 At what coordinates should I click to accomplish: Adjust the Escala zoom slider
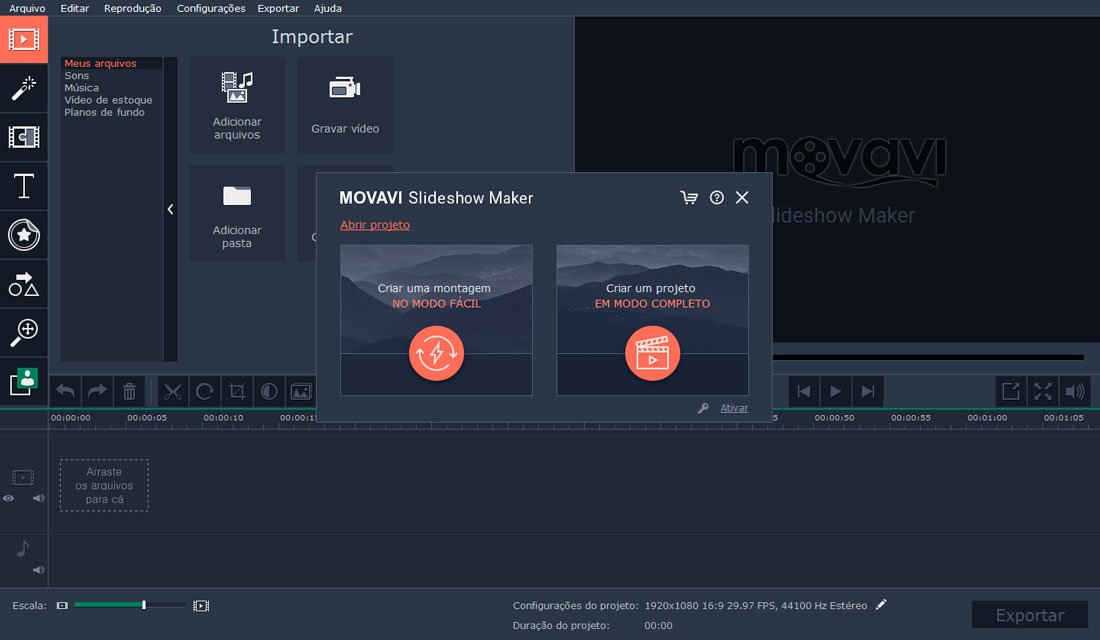coord(144,605)
